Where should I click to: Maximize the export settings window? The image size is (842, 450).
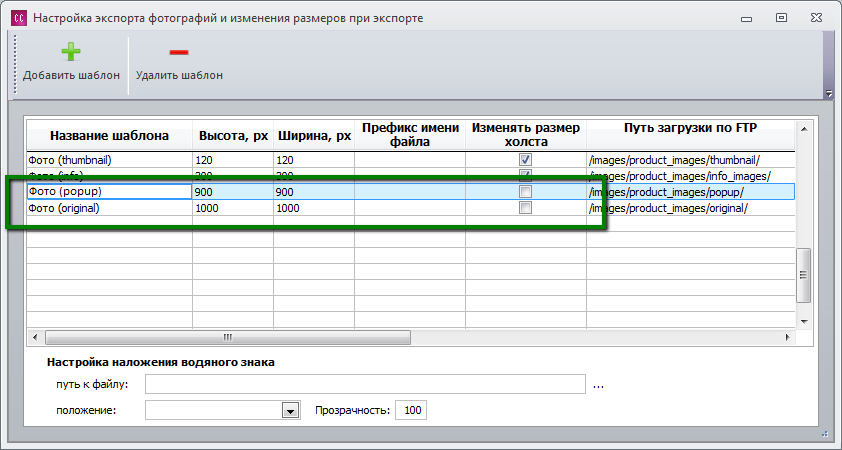(781, 18)
